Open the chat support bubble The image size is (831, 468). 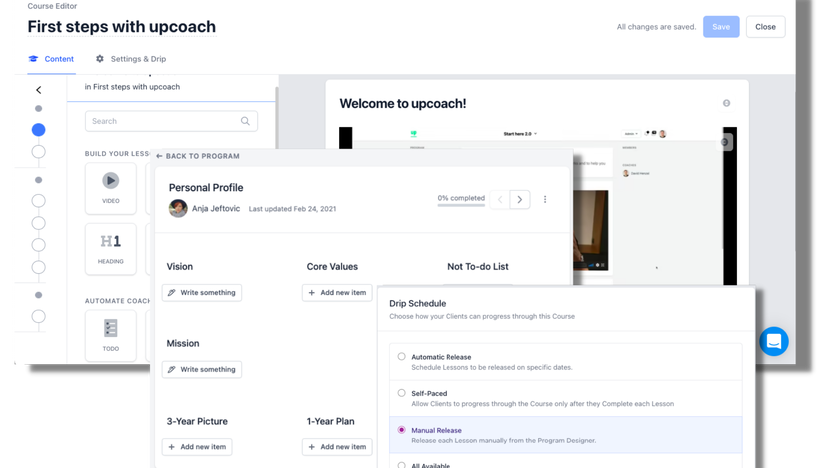[x=774, y=341]
